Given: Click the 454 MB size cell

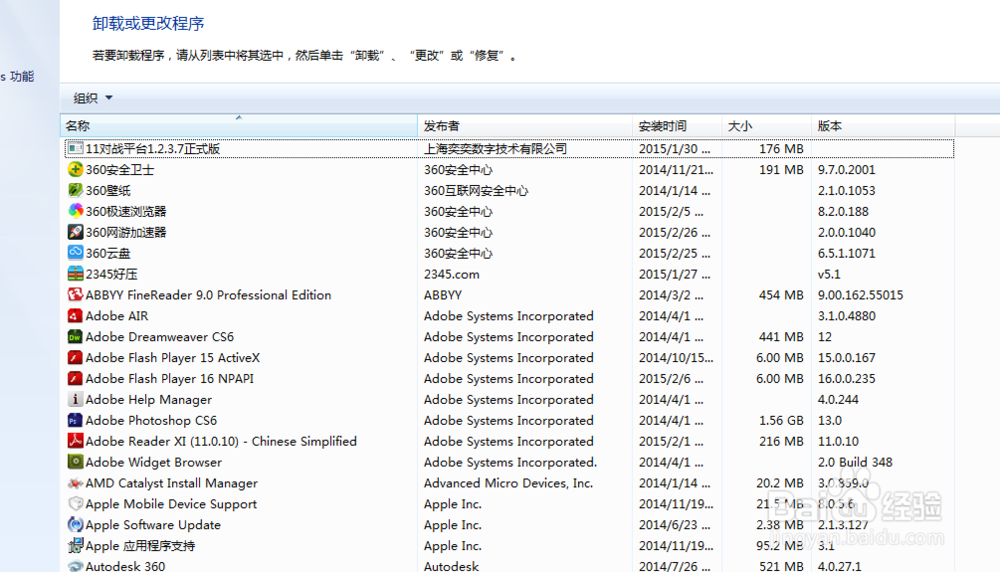Looking at the screenshot, I should click(x=781, y=295).
